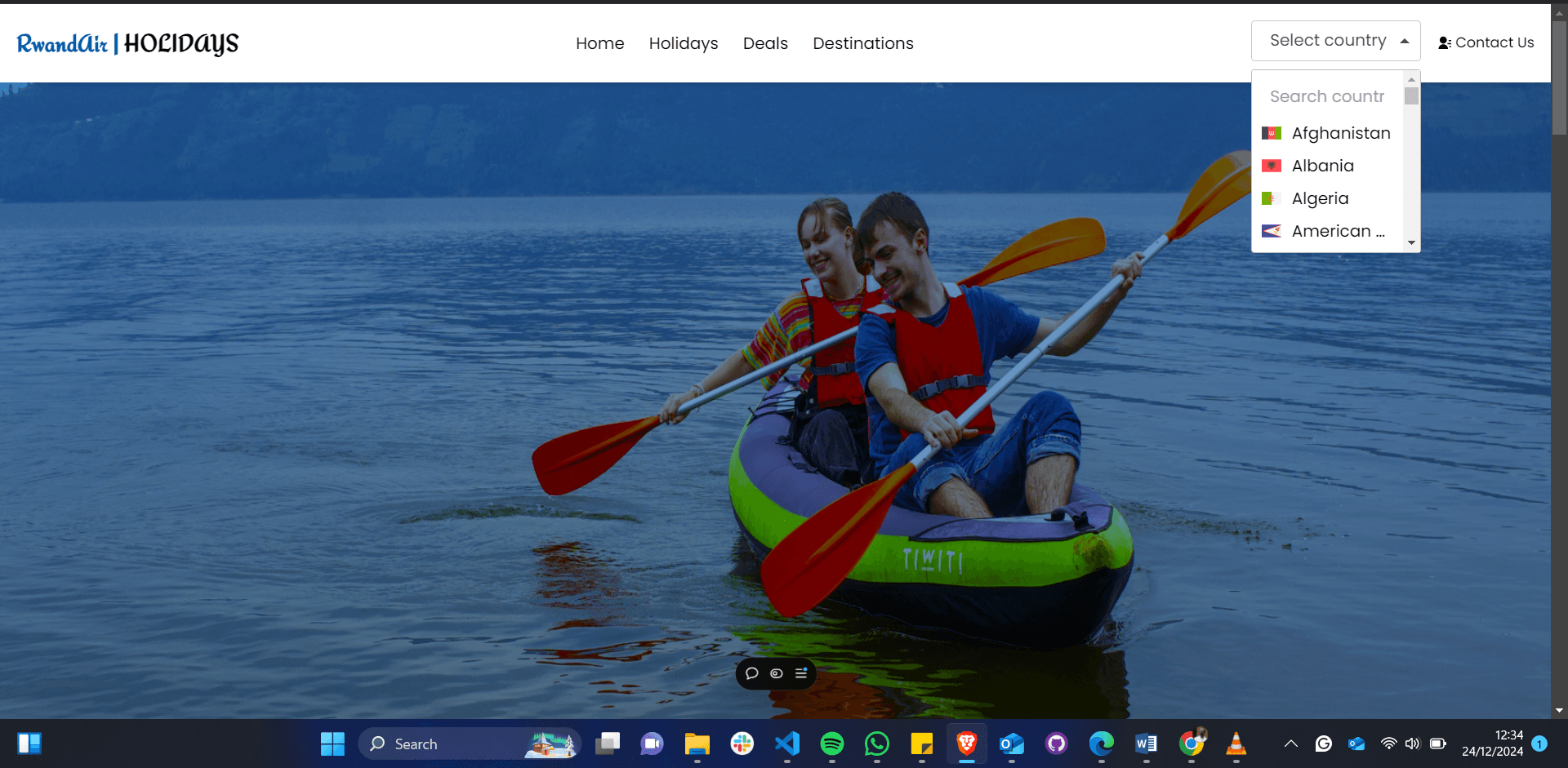The width and height of the screenshot is (1568, 768).
Task: Collapse the Select country dropdown
Action: 1335,41
